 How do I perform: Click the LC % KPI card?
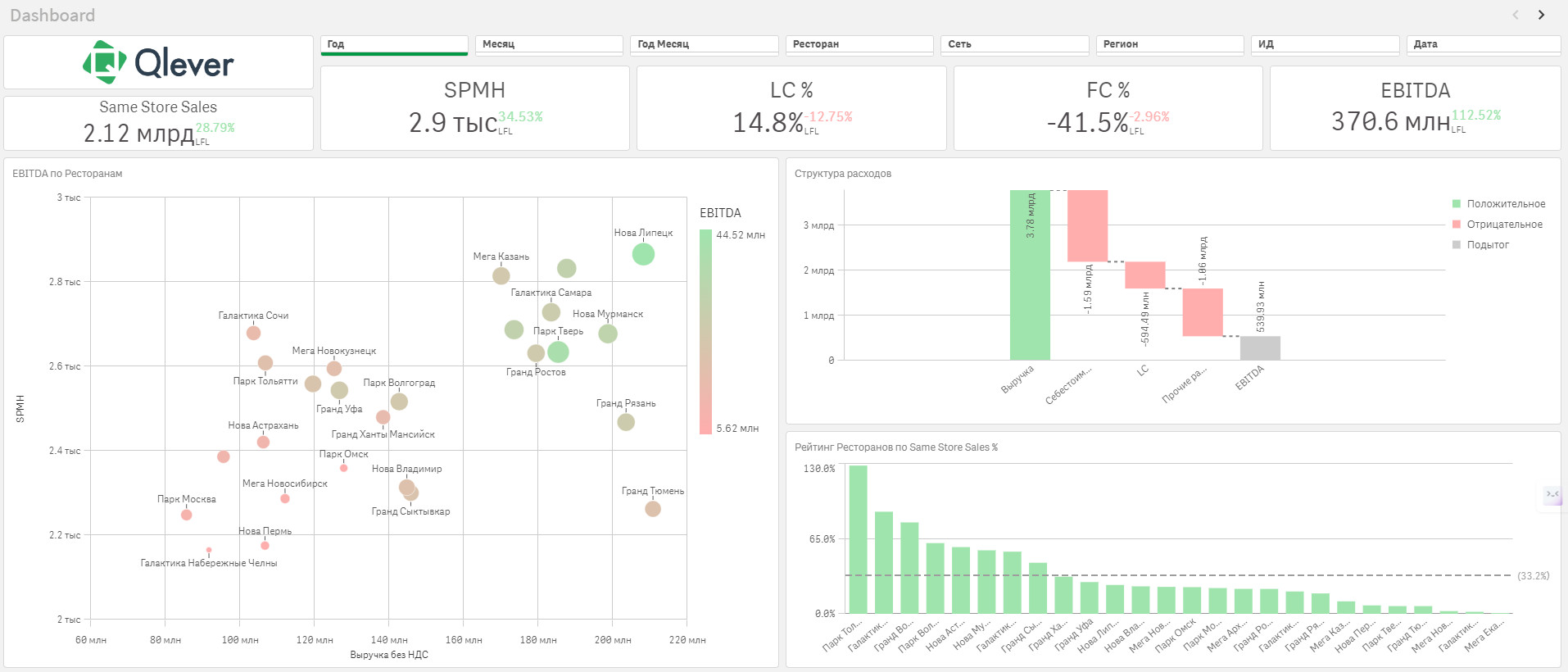pyautogui.click(x=791, y=108)
